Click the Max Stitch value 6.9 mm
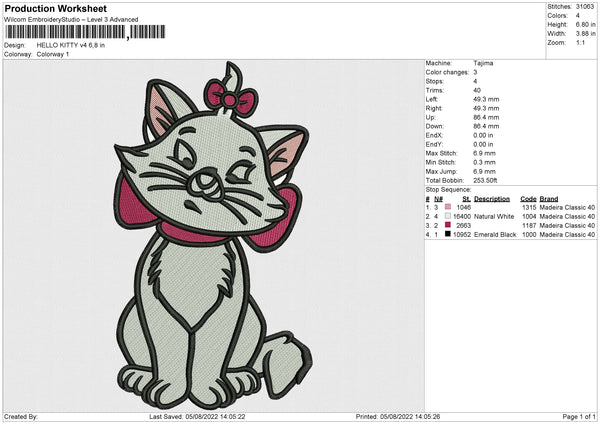 point(484,153)
